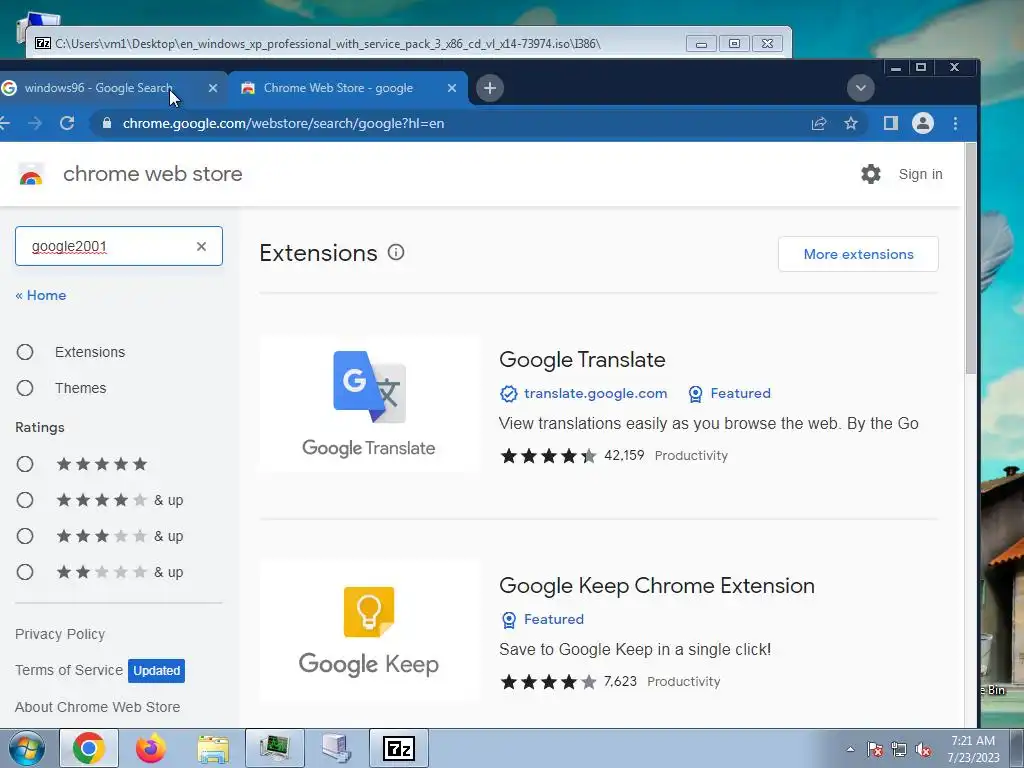The image size is (1024, 768).
Task: Open the system monitor taskbar icon
Action: (274, 748)
